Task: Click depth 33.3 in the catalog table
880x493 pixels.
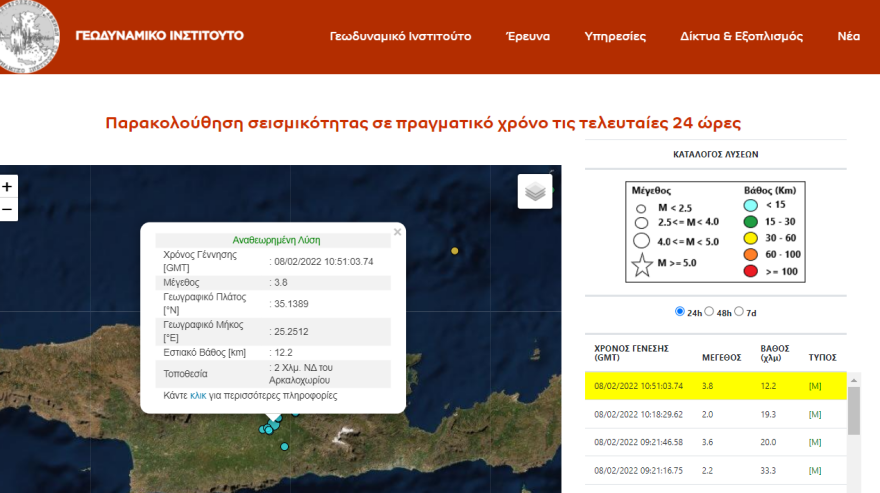Action: point(768,471)
